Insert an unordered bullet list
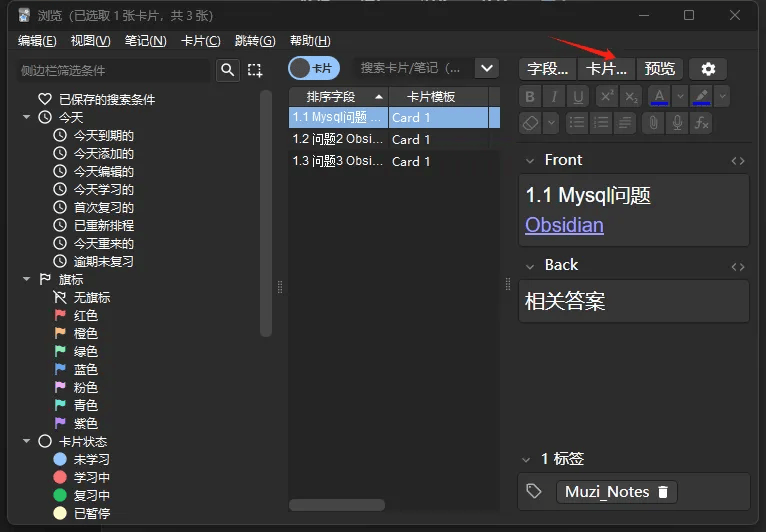The width and height of the screenshot is (766, 532). [577, 123]
